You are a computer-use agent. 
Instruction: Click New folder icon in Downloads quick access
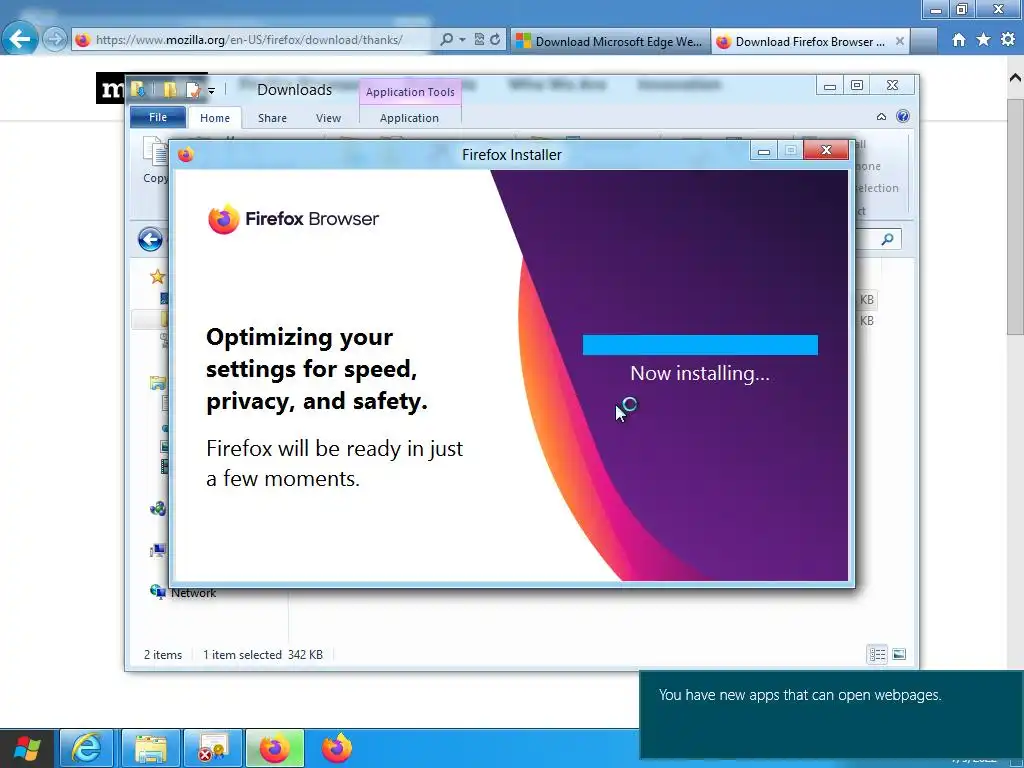coord(170,89)
